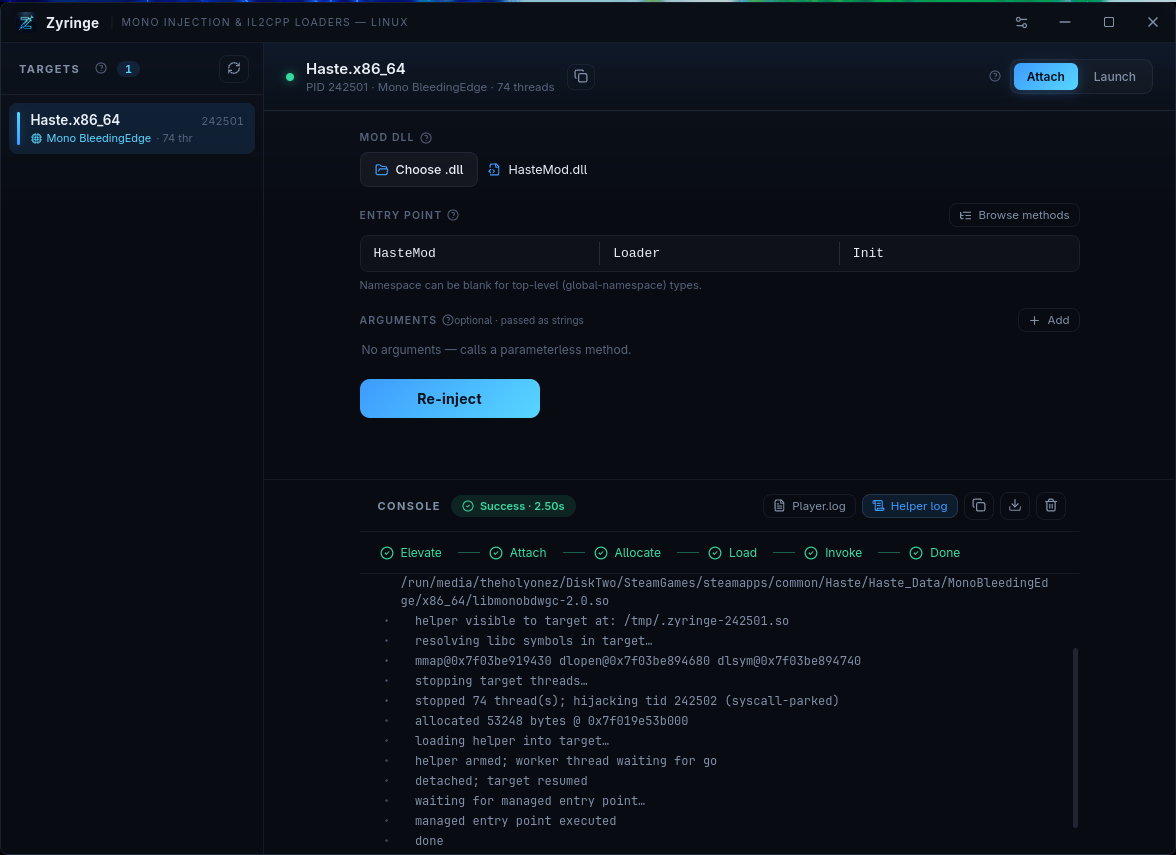This screenshot has height=855, width=1176.
Task: Click the HasteMod.dll file name
Action: click(548, 170)
